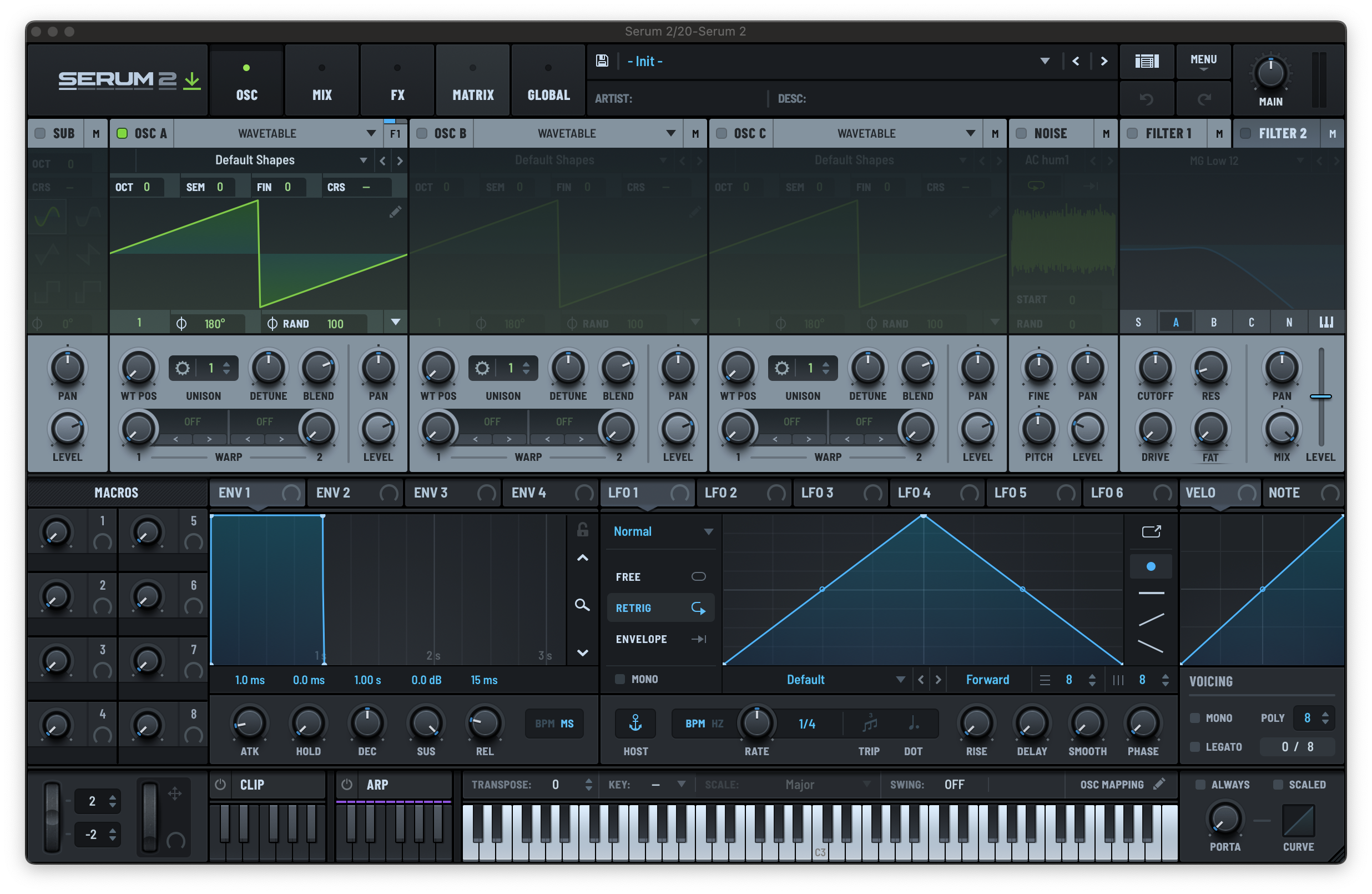Toggle OSC A on or off
This screenshot has height=894, width=1372.
[x=122, y=133]
